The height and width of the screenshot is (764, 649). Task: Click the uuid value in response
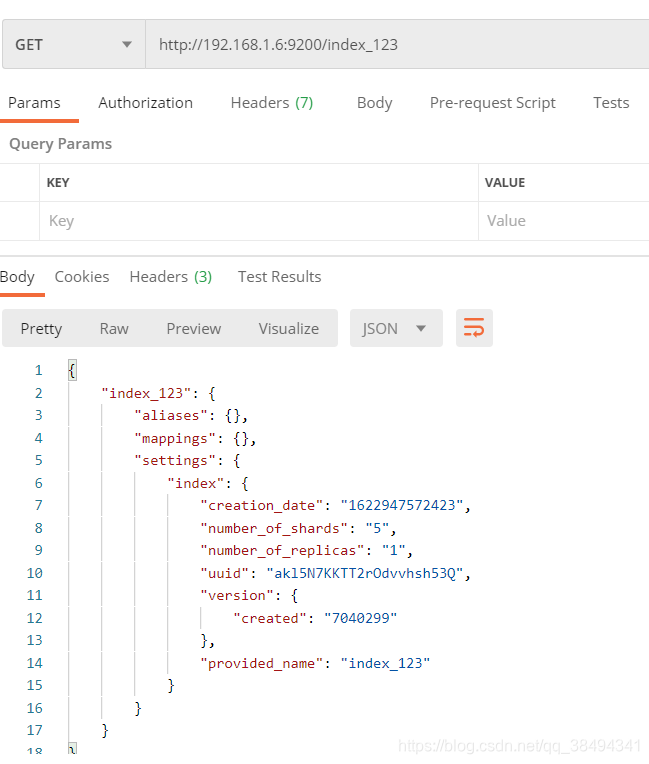point(366,573)
